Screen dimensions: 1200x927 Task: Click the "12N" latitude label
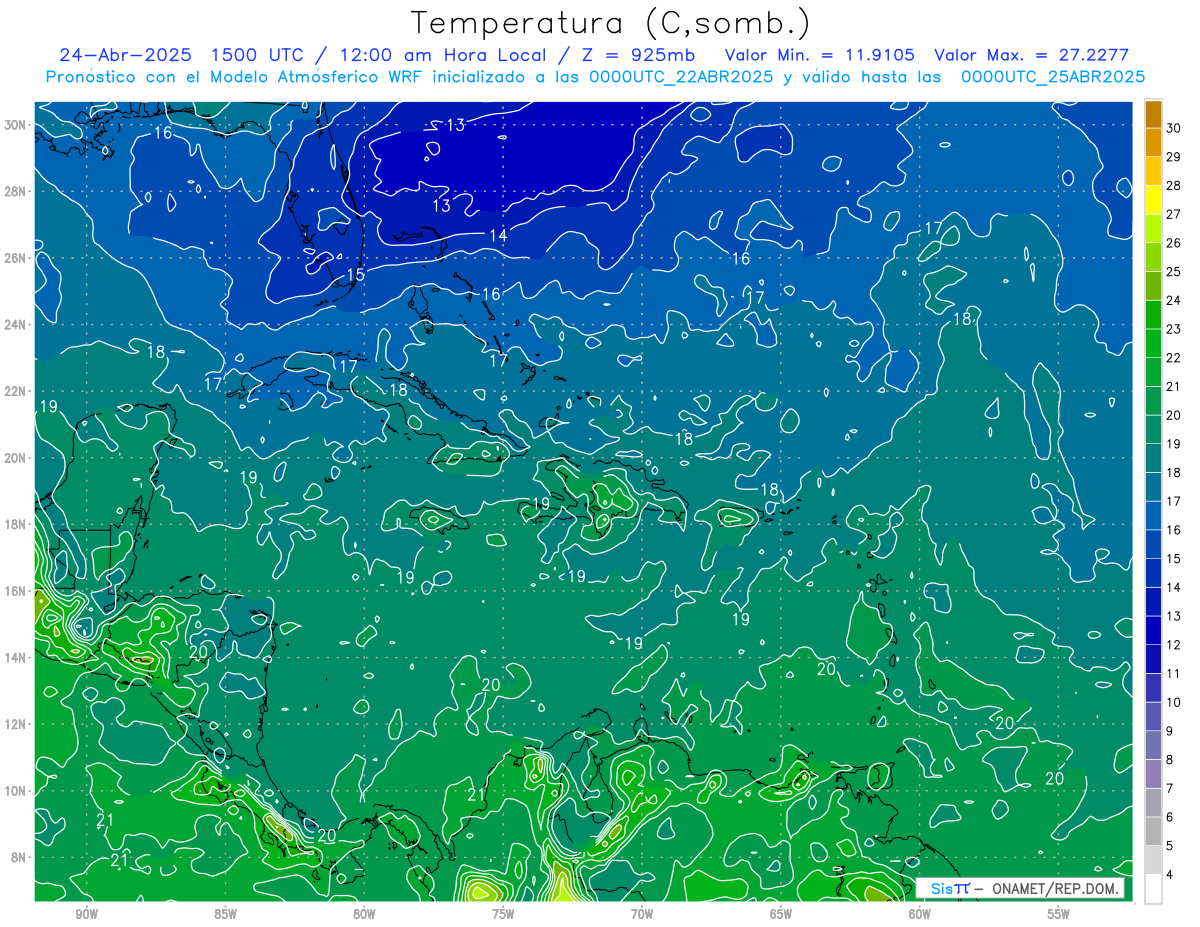[x=15, y=724]
